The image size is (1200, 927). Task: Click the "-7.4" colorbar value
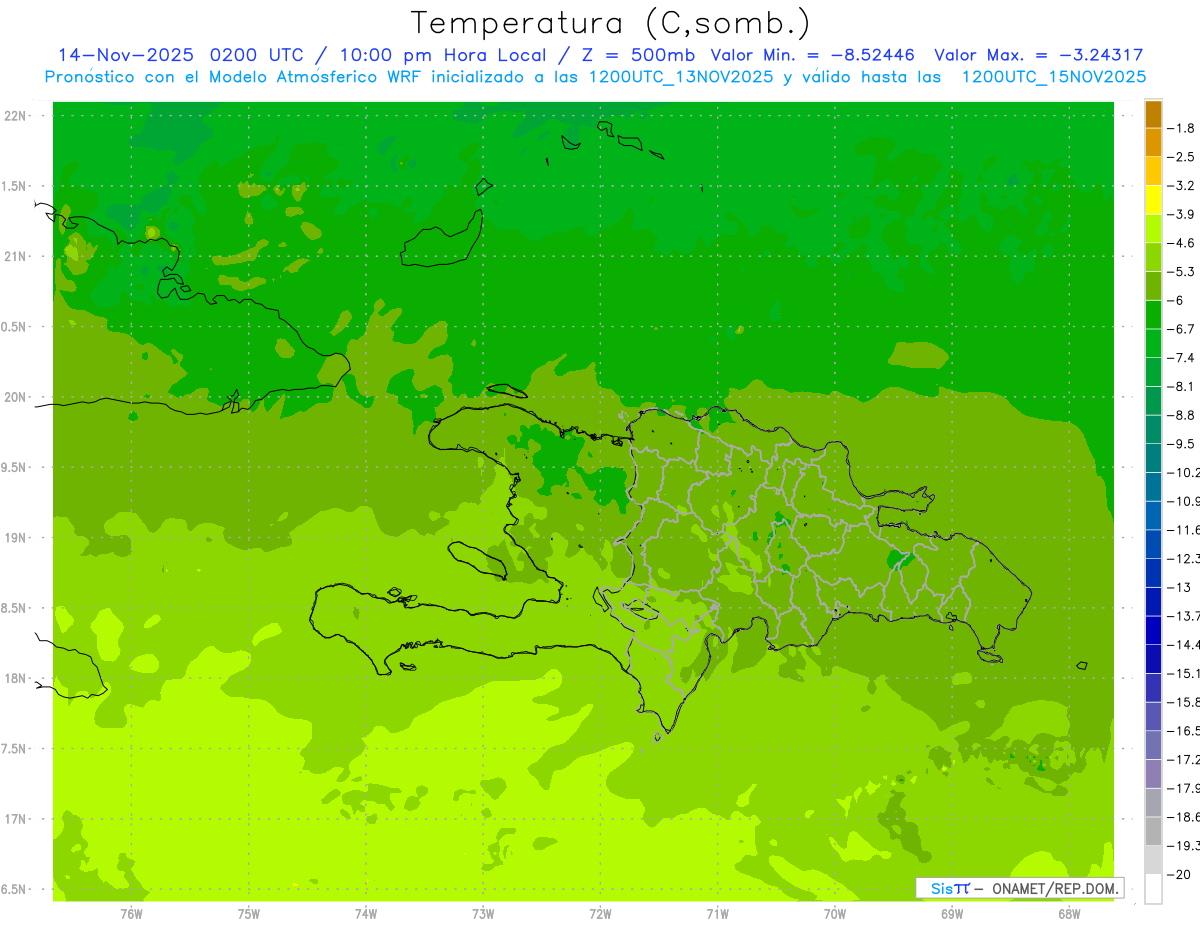pyautogui.click(x=1181, y=358)
